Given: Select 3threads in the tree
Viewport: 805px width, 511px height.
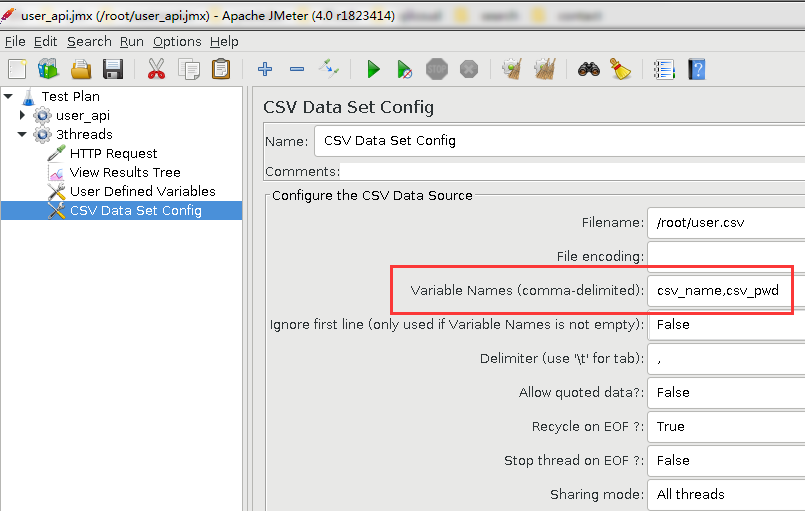Looking at the screenshot, I should (84, 135).
